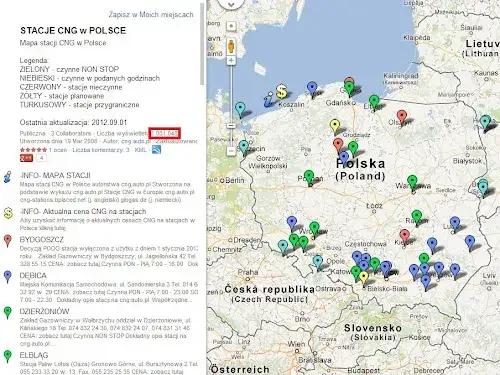Select the red marker at Olsztyn

pos(402,117)
